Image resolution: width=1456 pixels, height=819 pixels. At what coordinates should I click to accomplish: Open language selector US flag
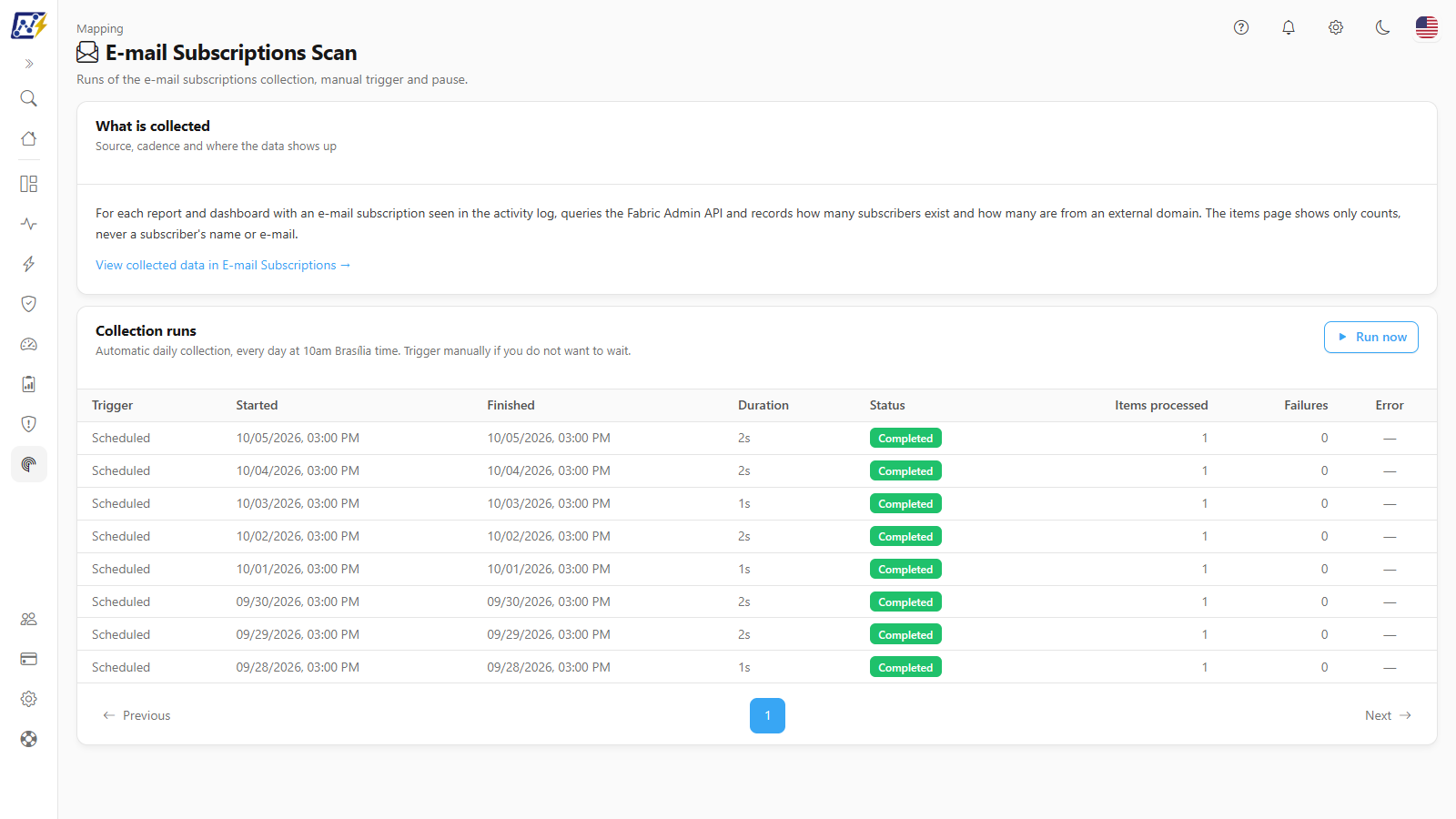(x=1427, y=27)
